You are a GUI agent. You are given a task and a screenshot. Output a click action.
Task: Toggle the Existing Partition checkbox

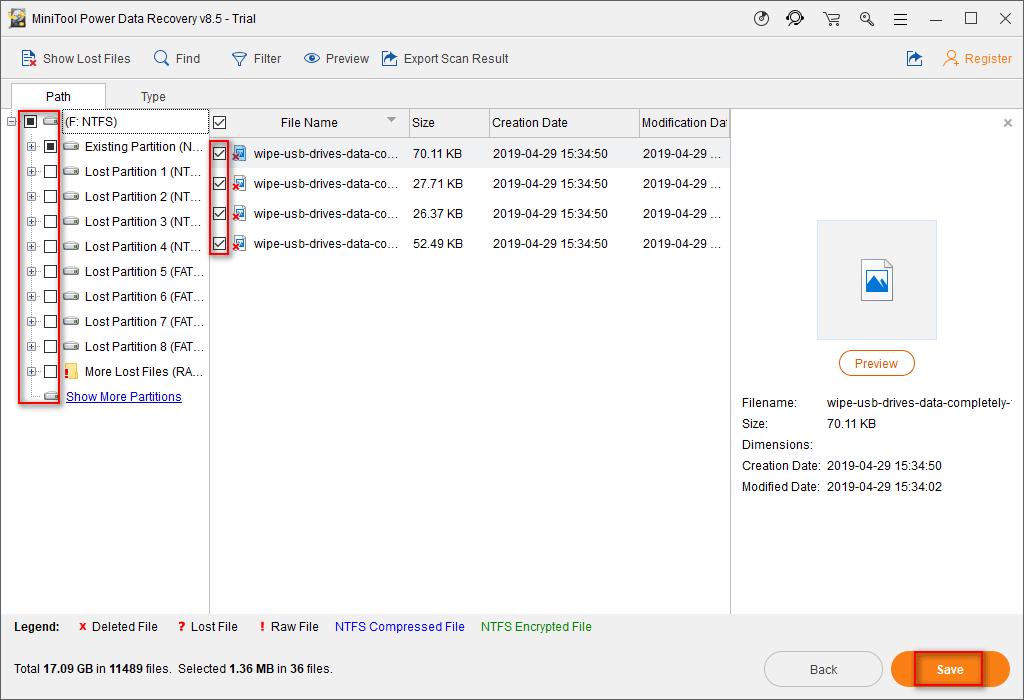(50, 146)
